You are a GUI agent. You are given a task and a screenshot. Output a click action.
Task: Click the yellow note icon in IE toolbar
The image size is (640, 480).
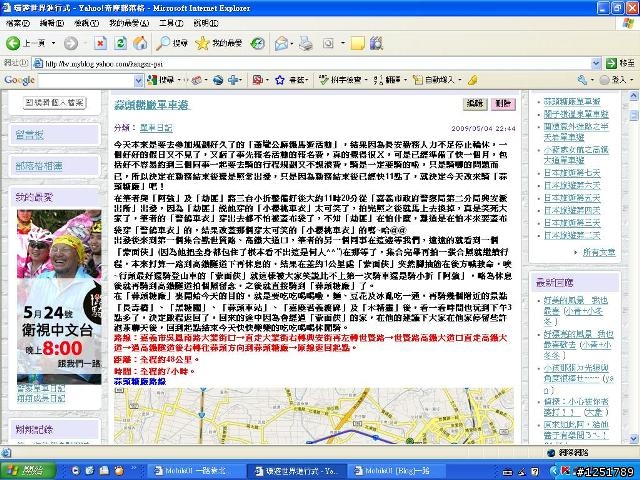(358, 43)
